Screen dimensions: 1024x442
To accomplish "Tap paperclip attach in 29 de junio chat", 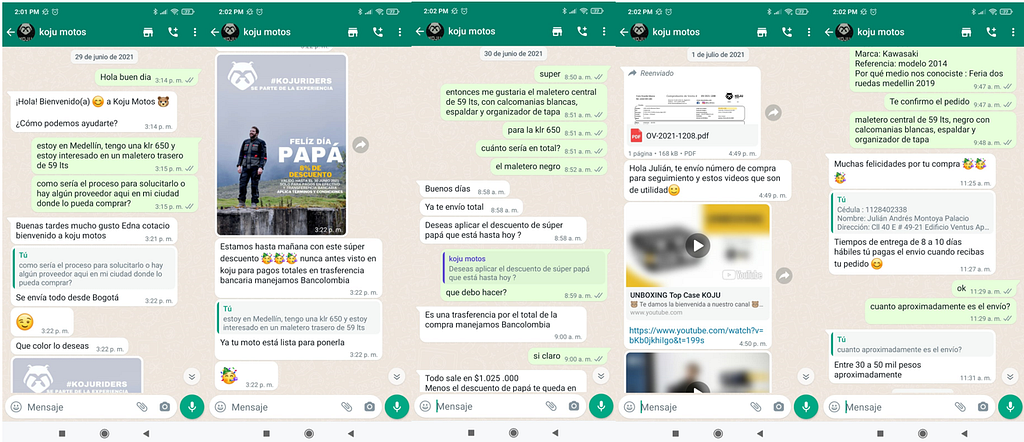I will tap(142, 407).
